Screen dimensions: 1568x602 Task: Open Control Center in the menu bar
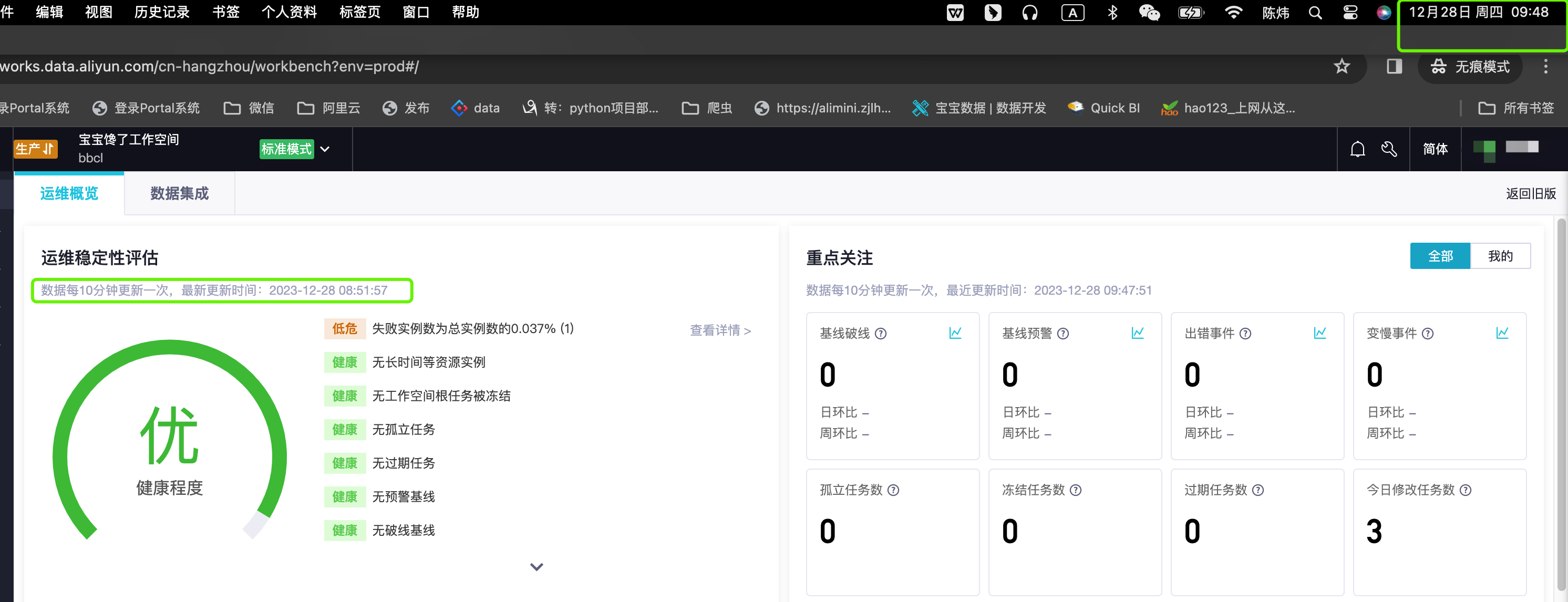(1350, 13)
